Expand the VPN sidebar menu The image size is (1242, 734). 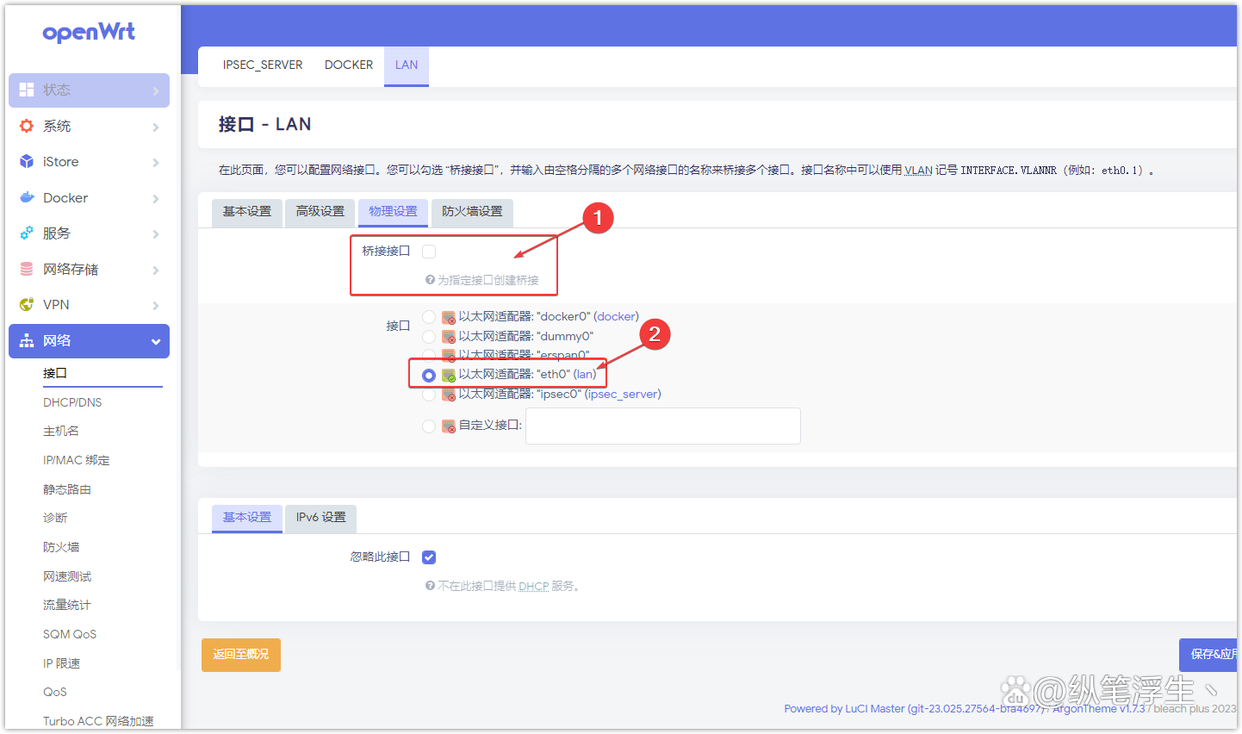[x=90, y=304]
